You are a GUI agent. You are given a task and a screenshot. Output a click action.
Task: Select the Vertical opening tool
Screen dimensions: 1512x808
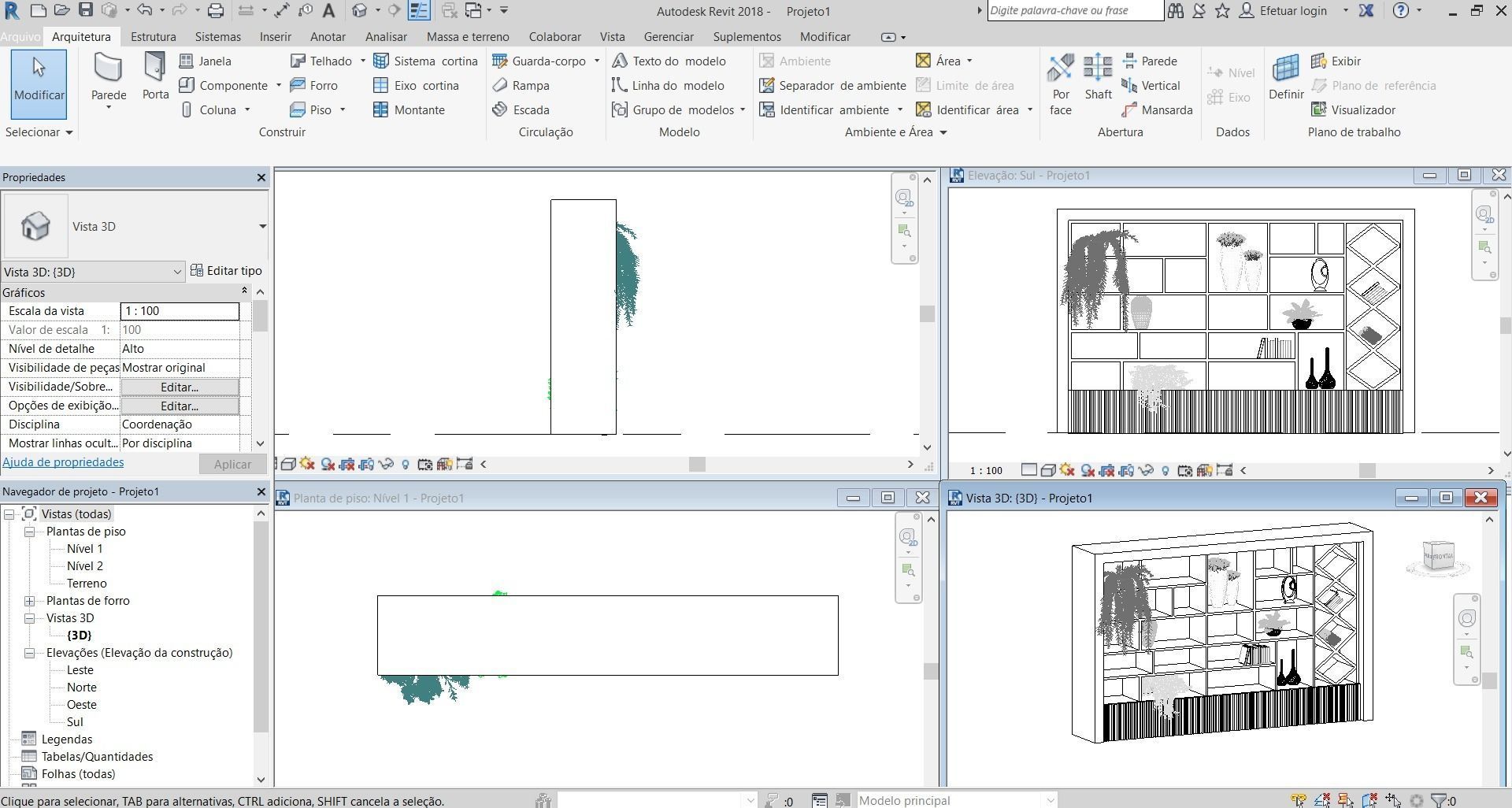pos(1151,85)
